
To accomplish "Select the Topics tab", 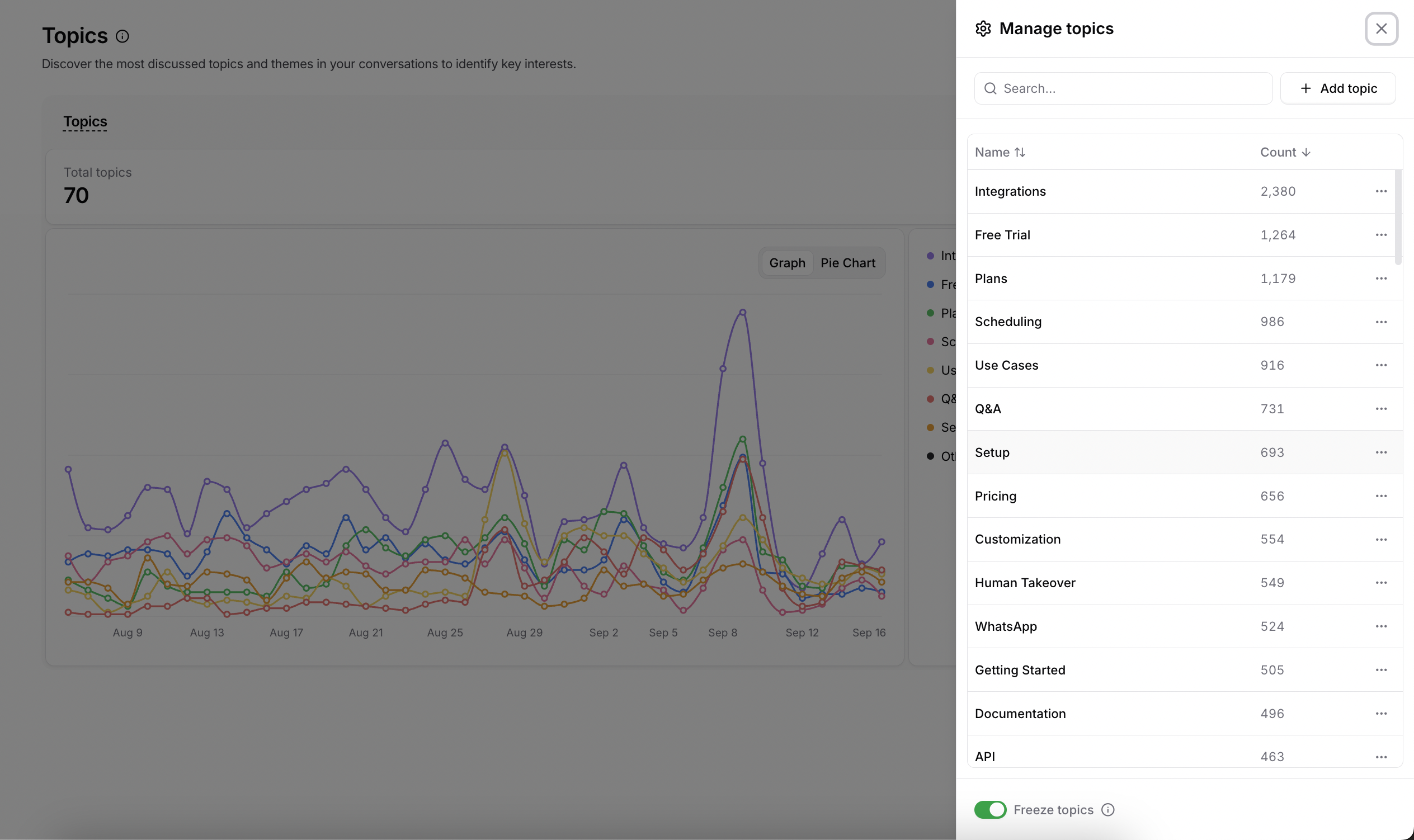I will pos(85,122).
